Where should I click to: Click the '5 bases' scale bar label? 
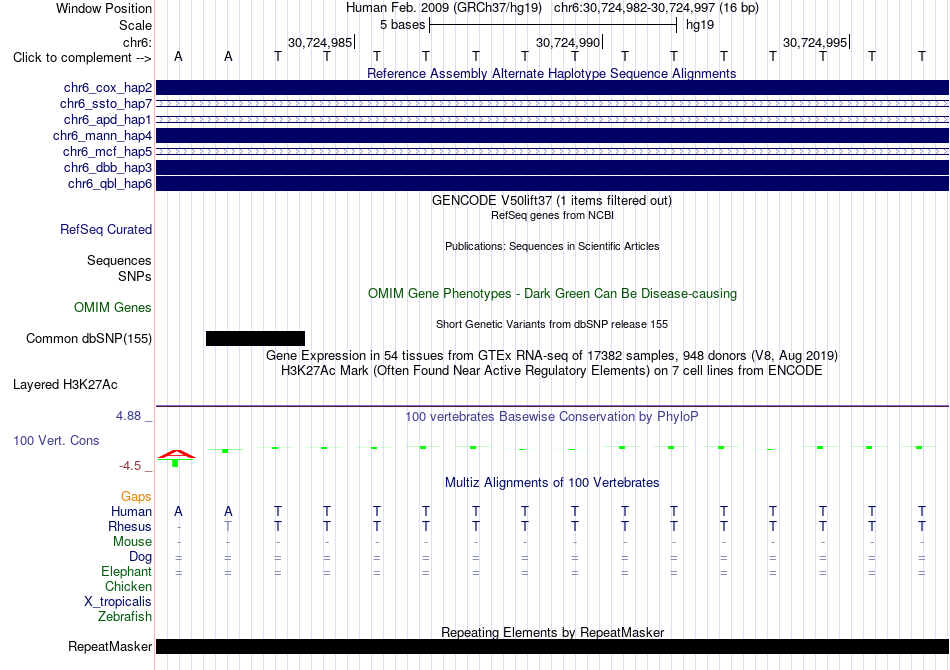click(402, 25)
